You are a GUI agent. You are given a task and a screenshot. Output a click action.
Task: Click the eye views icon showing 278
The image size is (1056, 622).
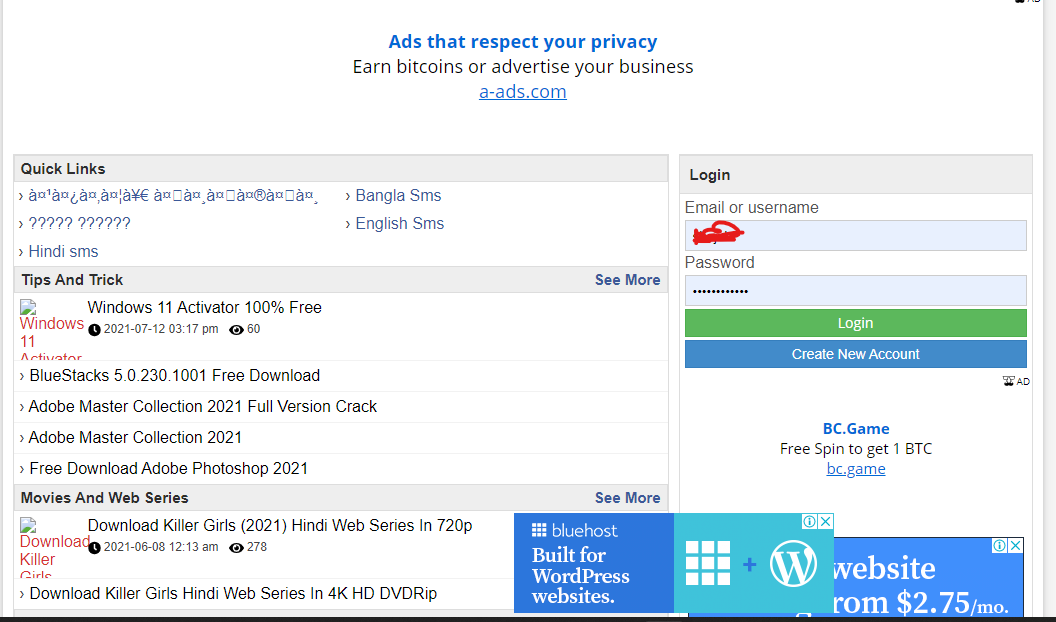click(x=236, y=547)
